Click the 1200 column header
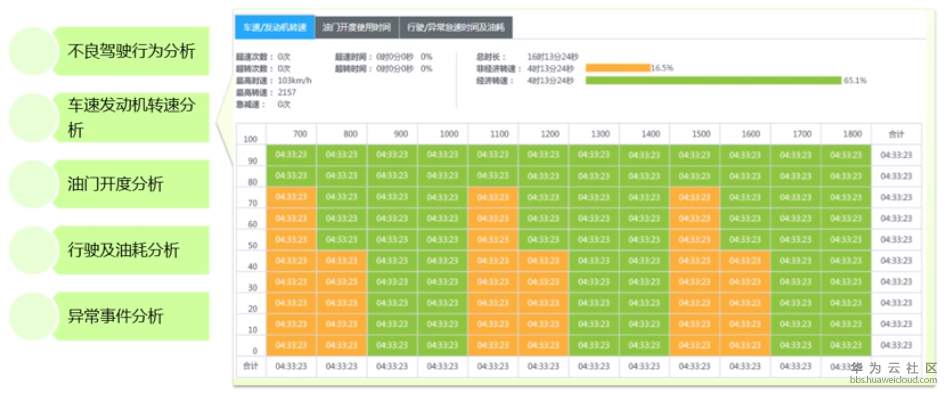This screenshot has width=948, height=394. pos(544,134)
